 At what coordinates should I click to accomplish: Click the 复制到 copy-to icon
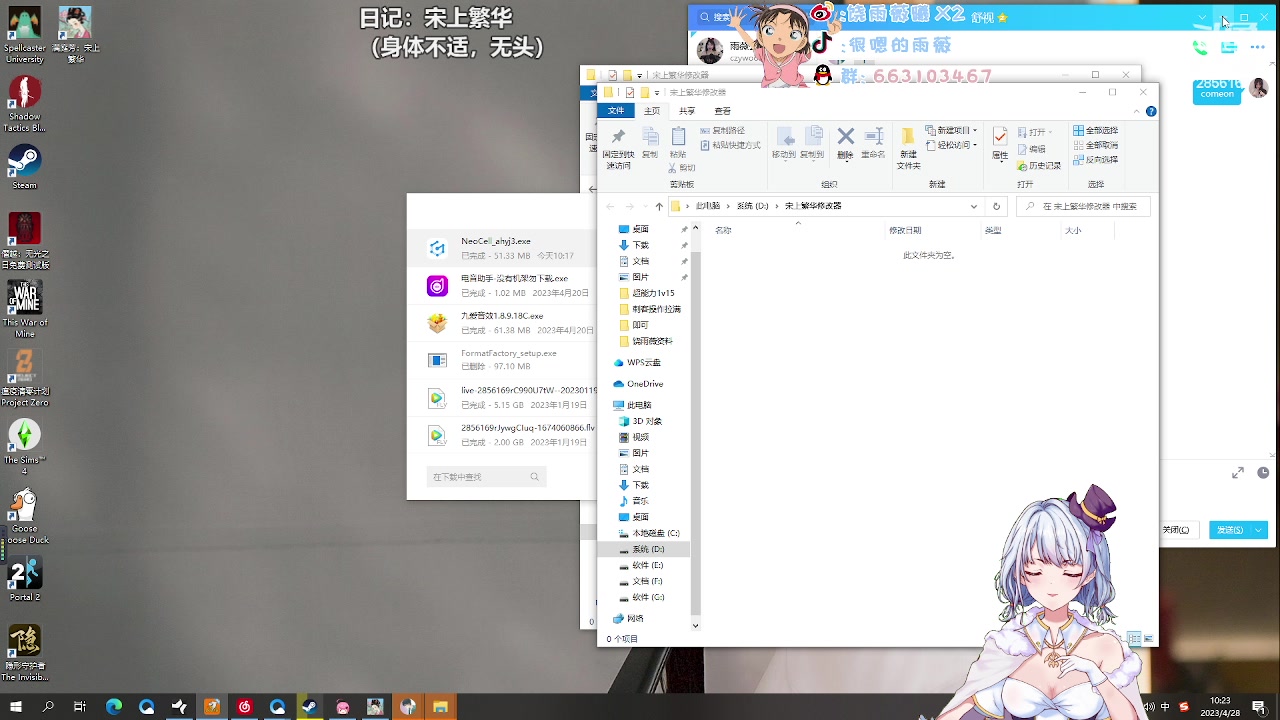pyautogui.click(x=813, y=142)
